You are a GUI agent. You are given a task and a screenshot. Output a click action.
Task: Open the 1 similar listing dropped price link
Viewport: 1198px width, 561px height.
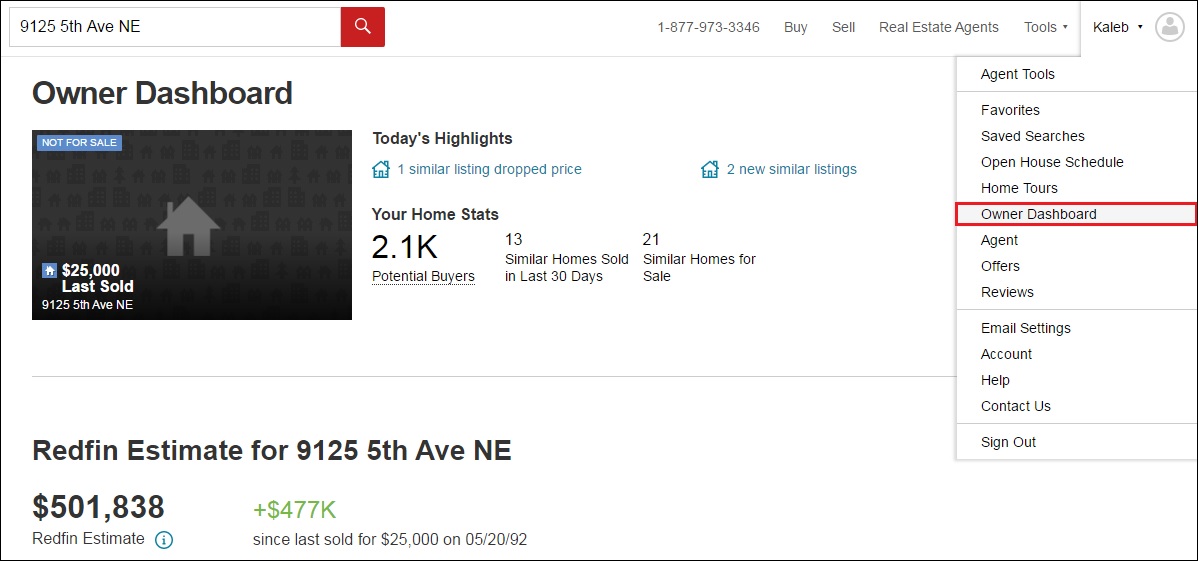489,169
